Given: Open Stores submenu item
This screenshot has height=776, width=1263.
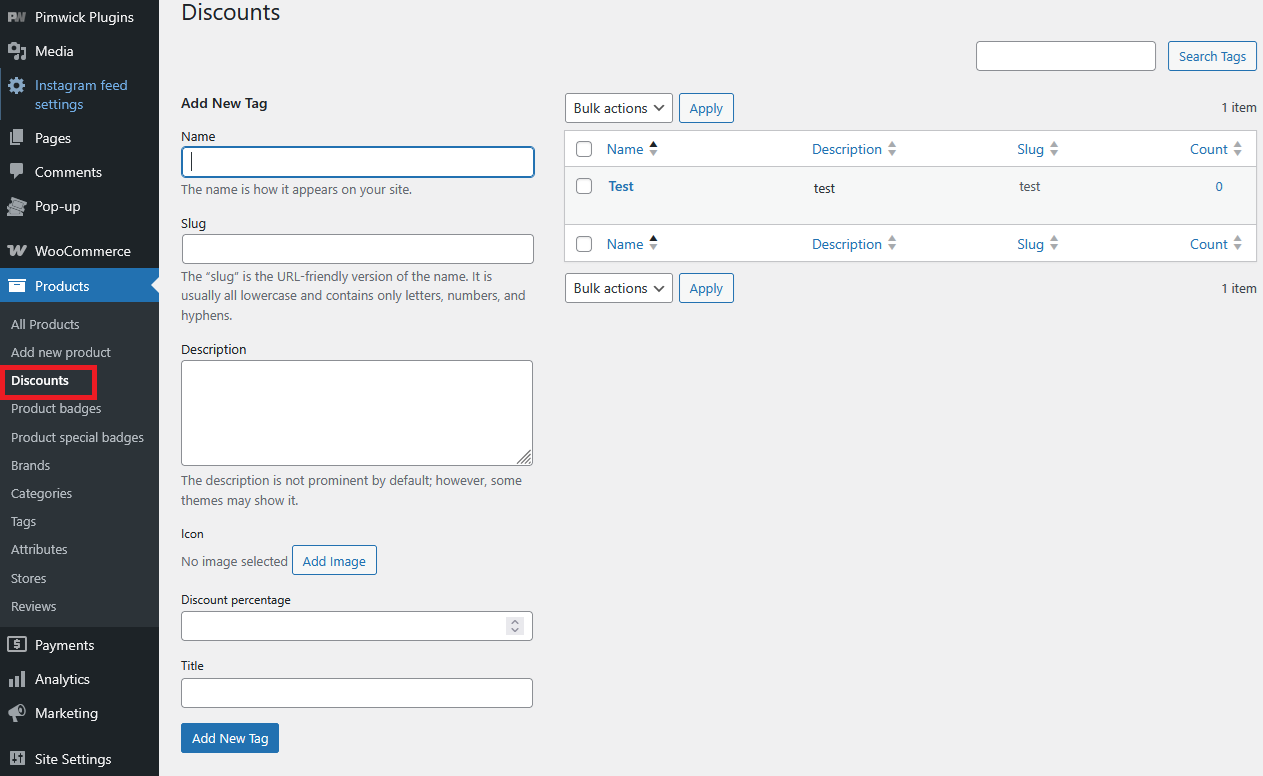Looking at the screenshot, I should tap(28, 578).
